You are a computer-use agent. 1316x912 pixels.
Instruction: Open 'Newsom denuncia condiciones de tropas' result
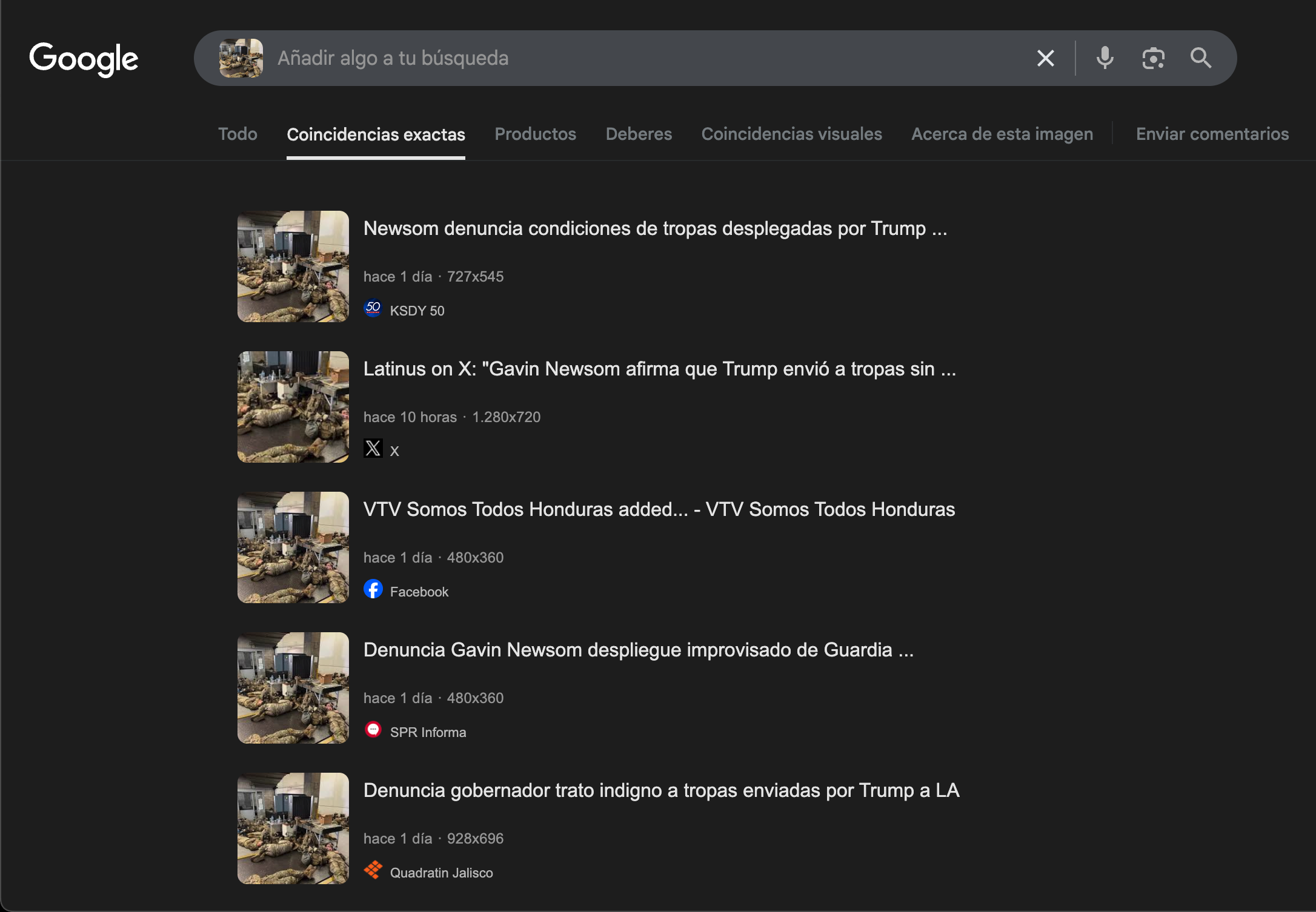point(655,228)
